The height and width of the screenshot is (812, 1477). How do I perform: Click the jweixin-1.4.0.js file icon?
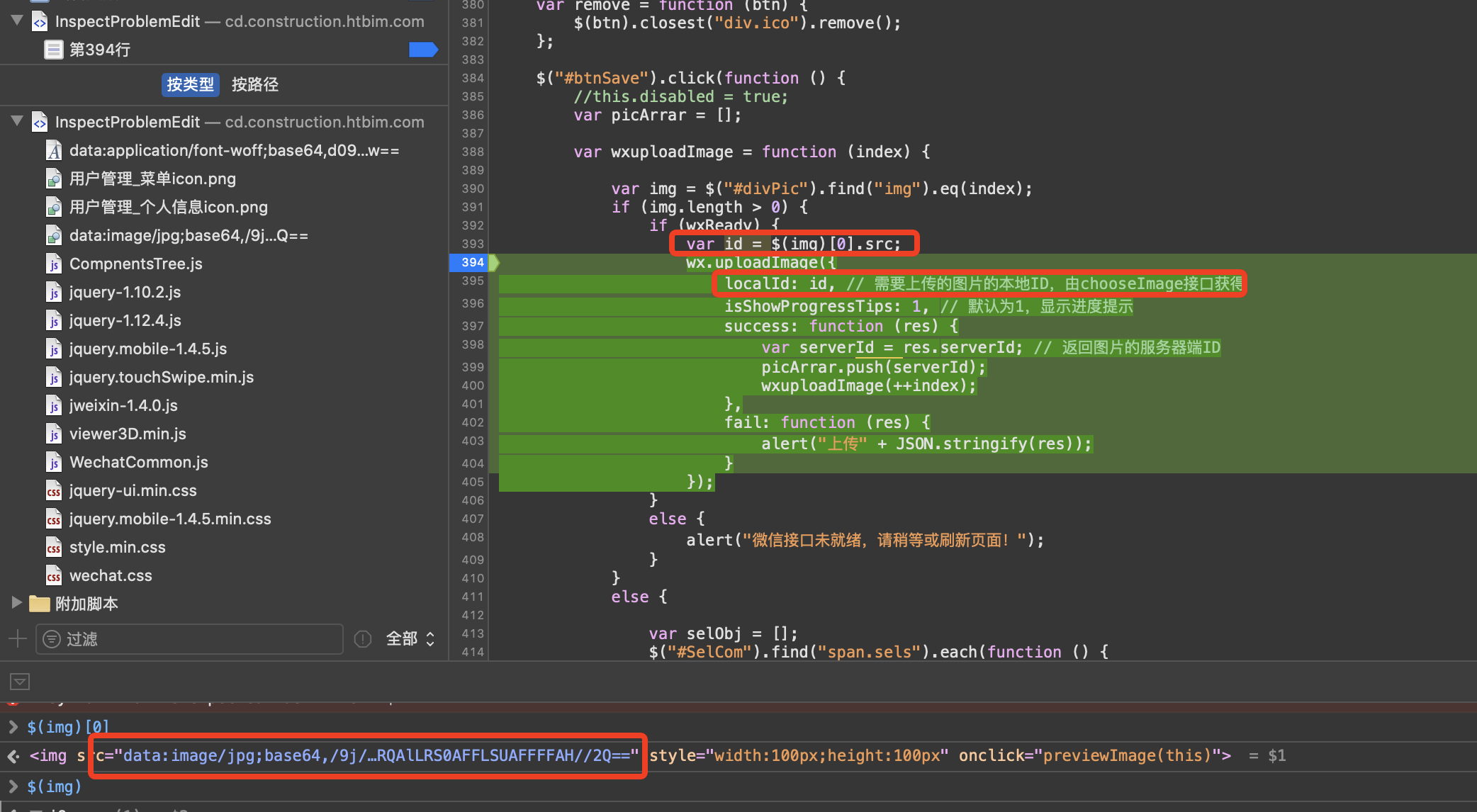[54, 406]
